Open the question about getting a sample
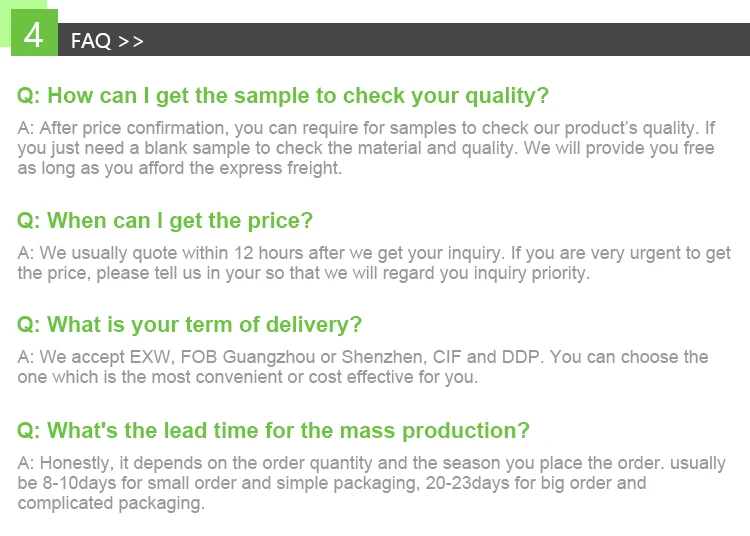Viewport: 750px width, 536px height. (283, 96)
